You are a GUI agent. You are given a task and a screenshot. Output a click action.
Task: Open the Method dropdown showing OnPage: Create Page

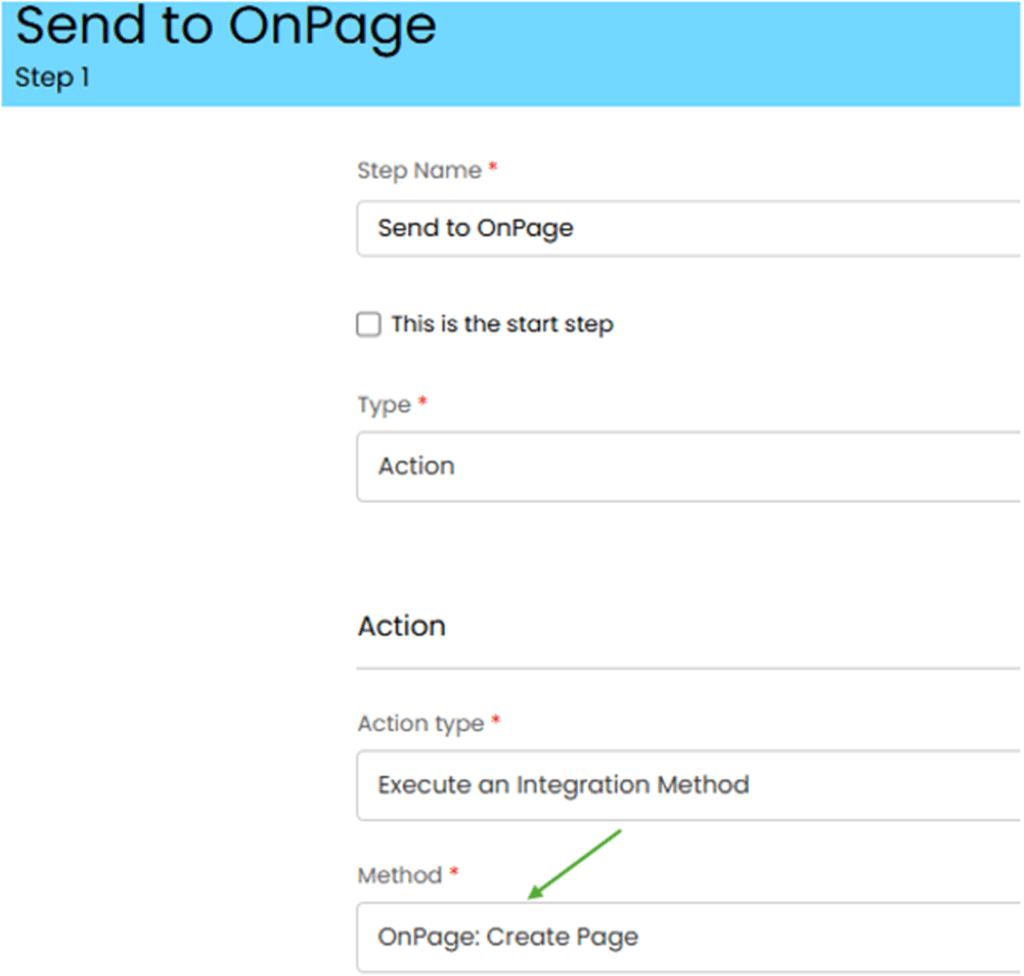point(689,937)
